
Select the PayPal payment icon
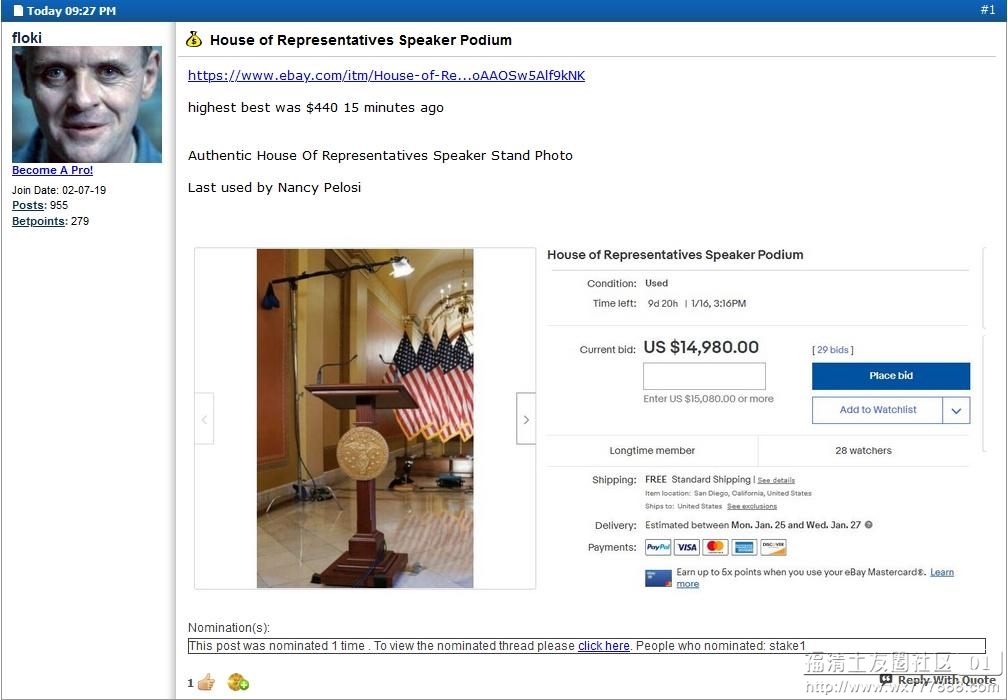coord(658,547)
